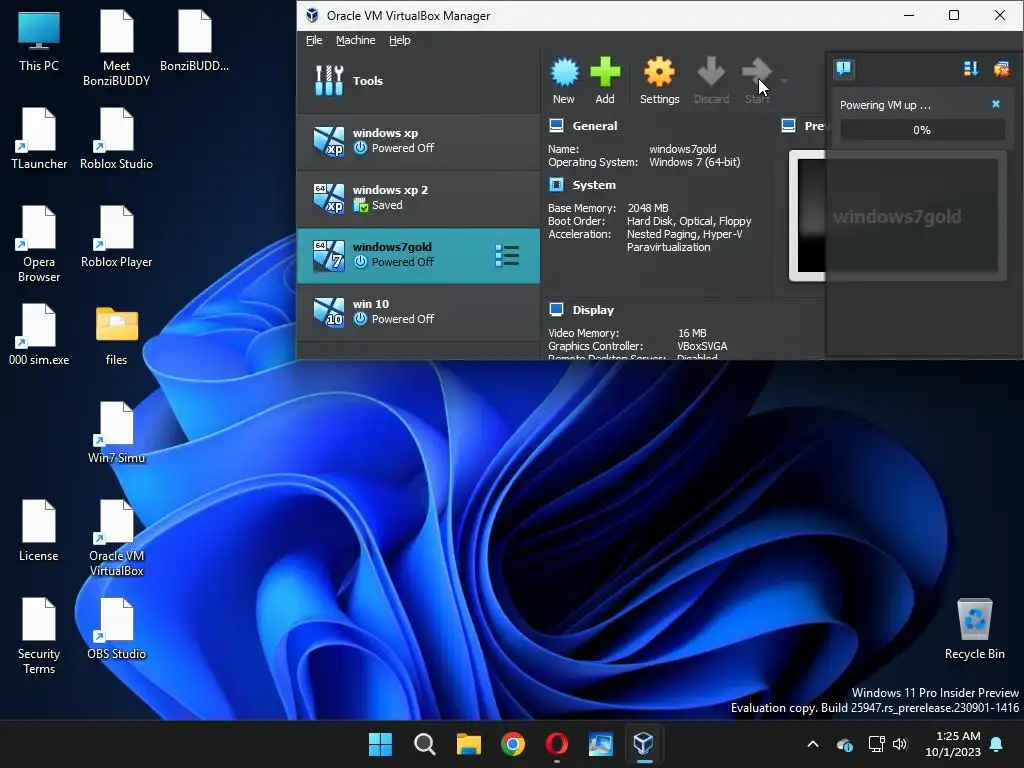Open the clock and date in taskbar
This screenshot has width=1024, height=768.
coord(953,744)
